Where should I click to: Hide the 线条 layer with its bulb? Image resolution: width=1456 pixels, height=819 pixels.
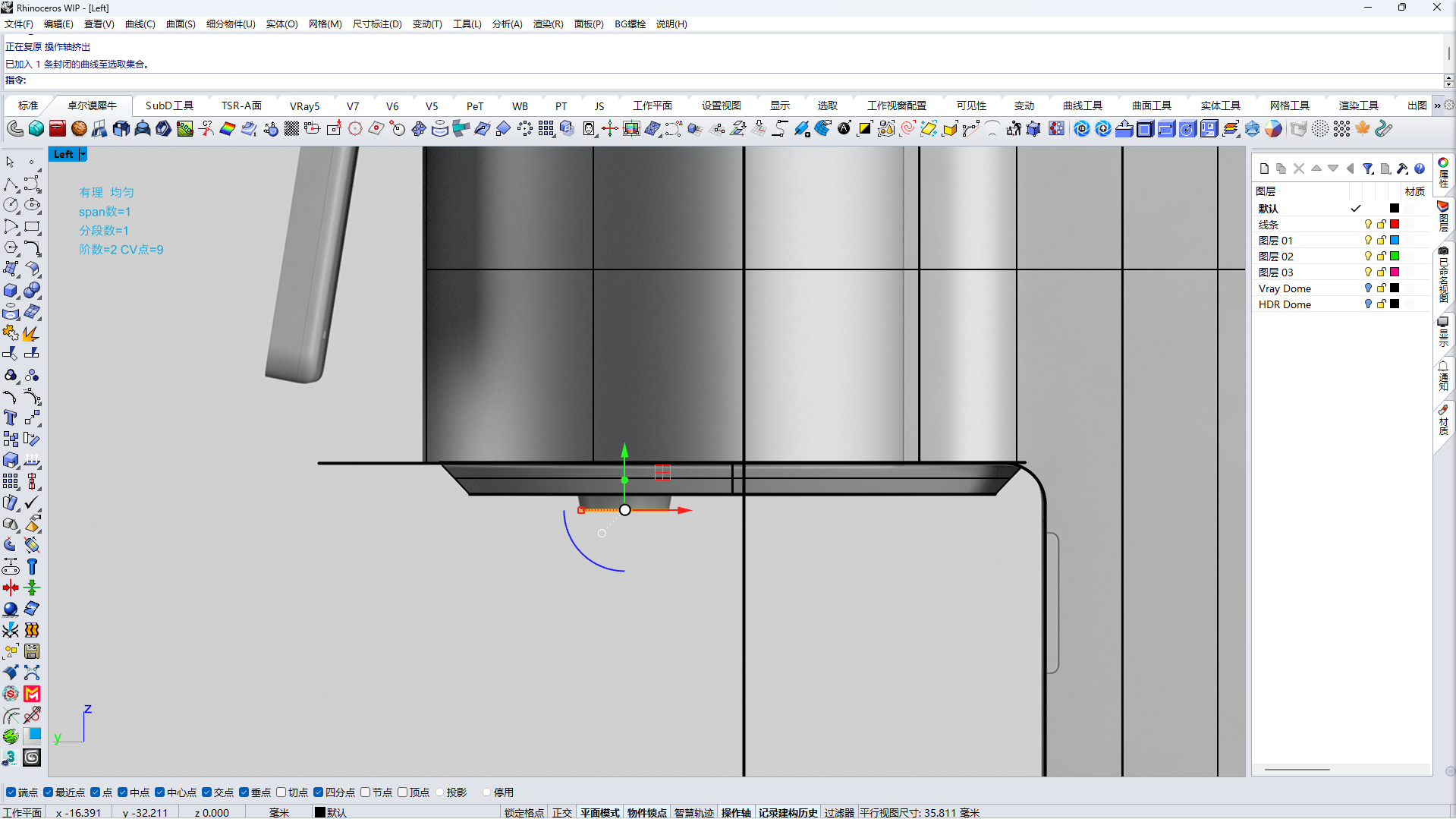[x=1368, y=225]
